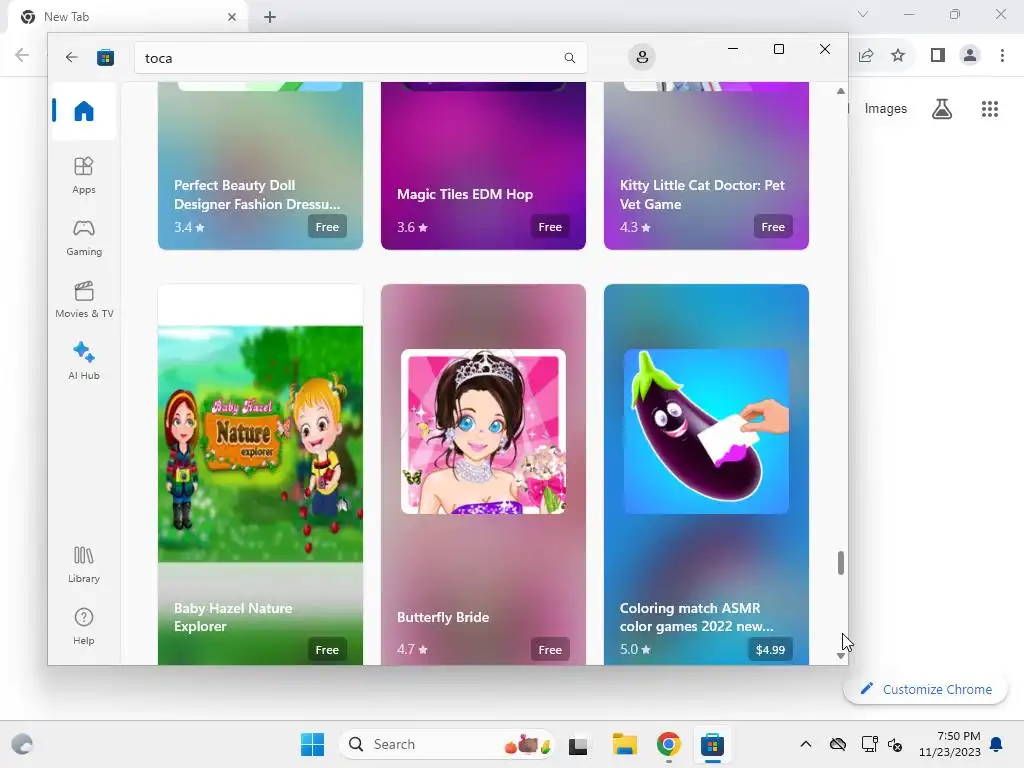Screen dimensions: 1024x768
Task: Click Free button on Kitty Little Cat Doctor
Action: click(773, 227)
